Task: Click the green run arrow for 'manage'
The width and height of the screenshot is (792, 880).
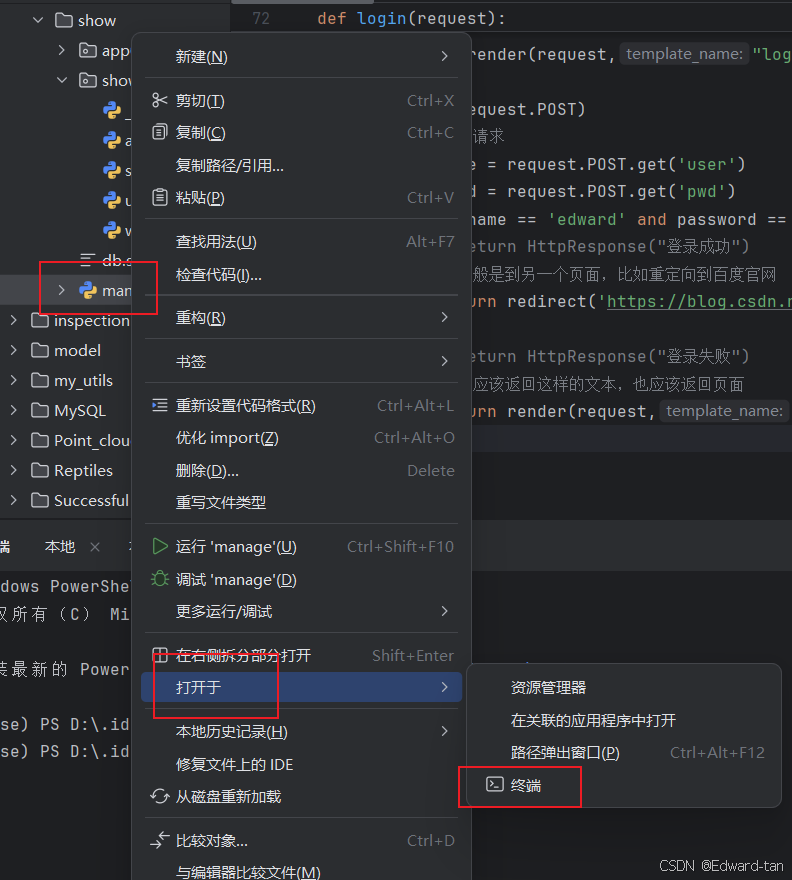Action: (x=160, y=546)
